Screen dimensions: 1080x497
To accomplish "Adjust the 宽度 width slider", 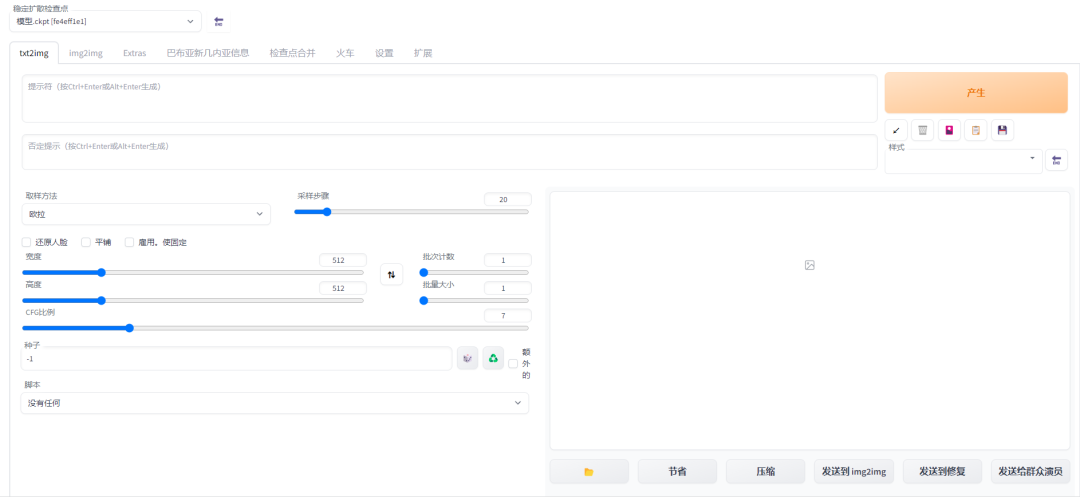I will pyautogui.click(x=193, y=273).
